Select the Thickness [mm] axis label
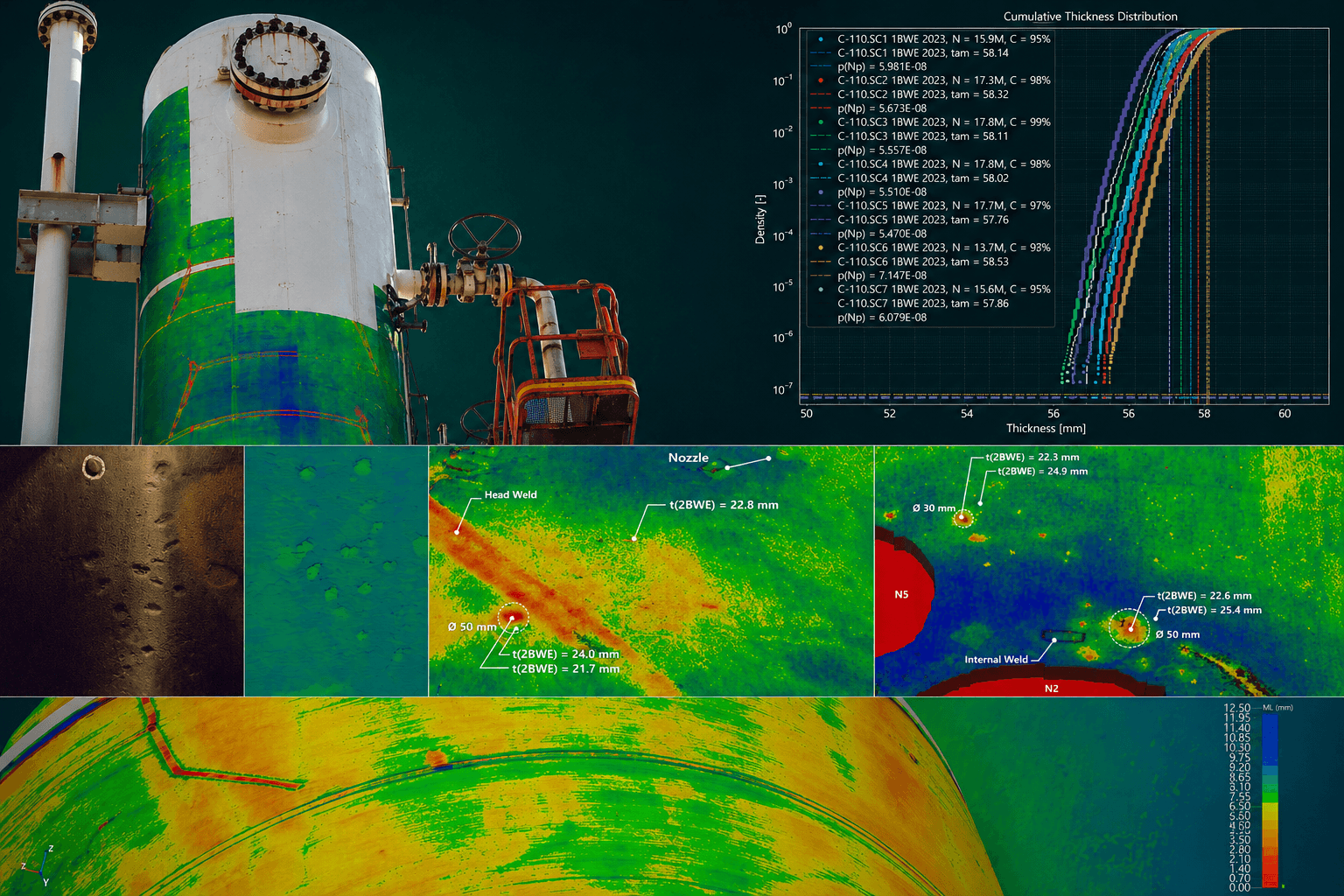 (1046, 429)
